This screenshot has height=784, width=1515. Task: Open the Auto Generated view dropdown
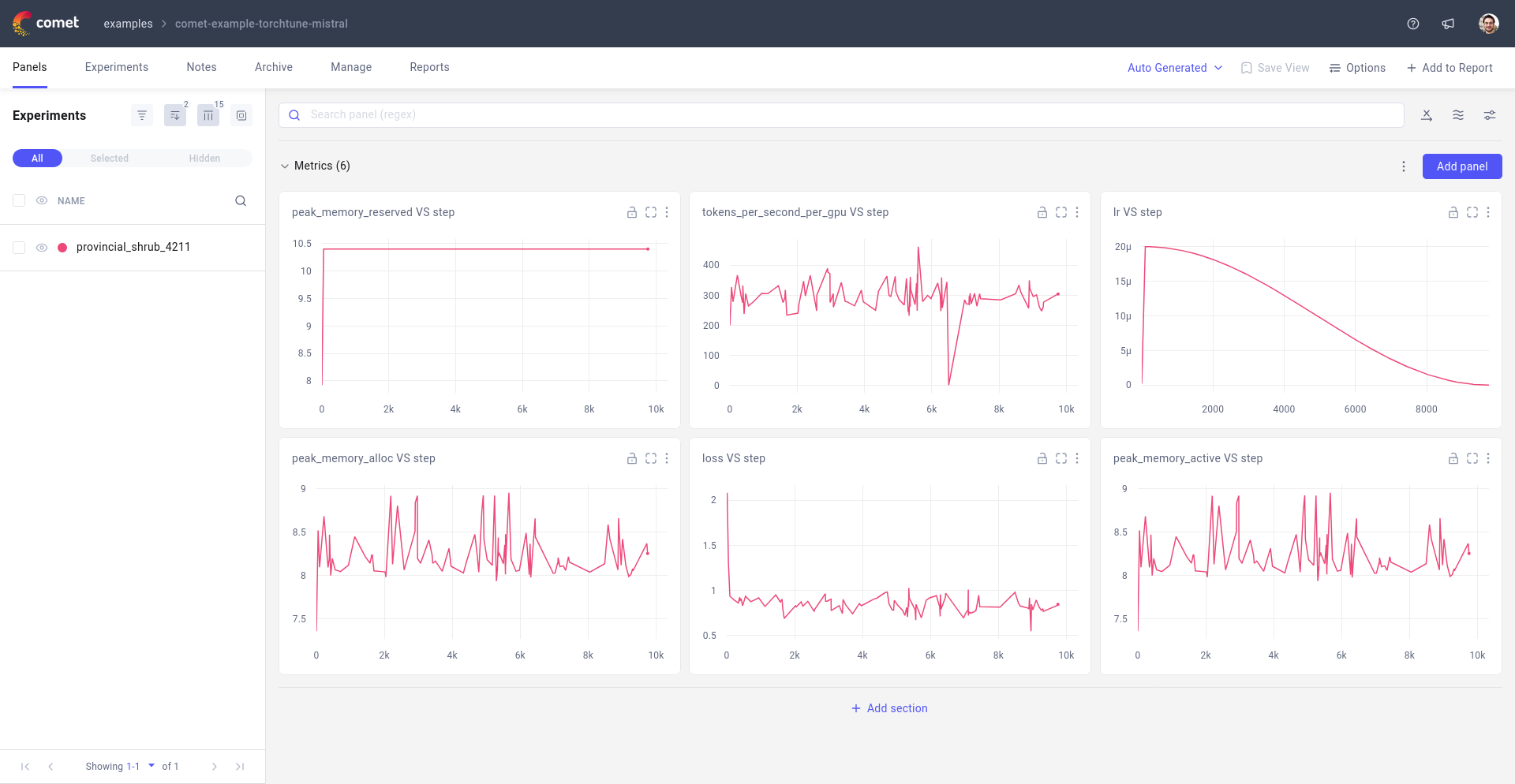tap(1175, 68)
